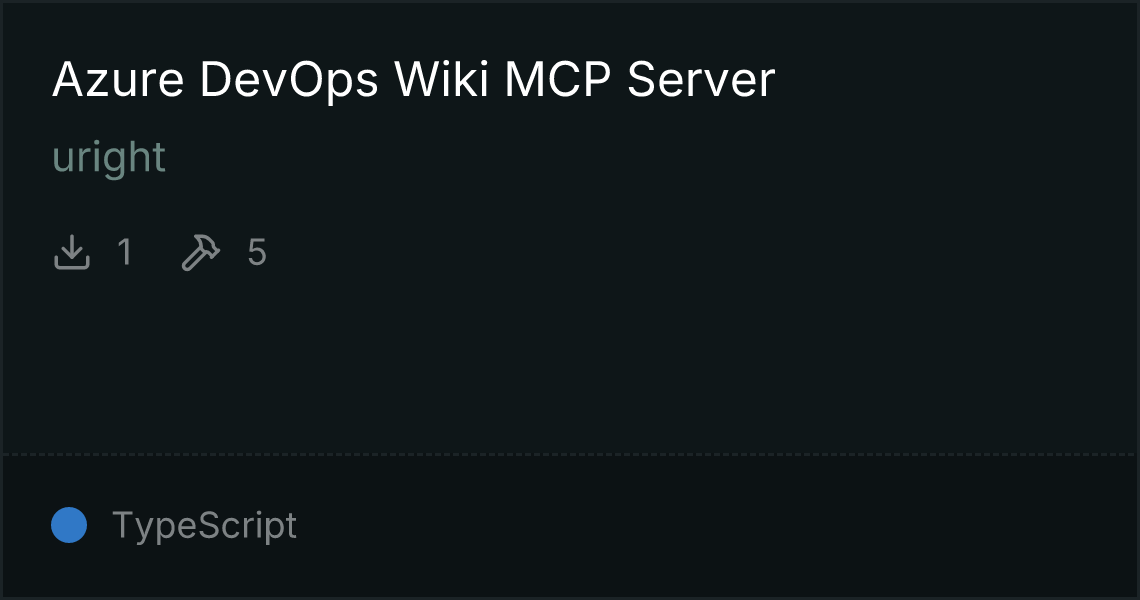Open the Azure DevOps Wiki MCP Server title
Viewport: 1140px width, 600px height.
point(414,79)
